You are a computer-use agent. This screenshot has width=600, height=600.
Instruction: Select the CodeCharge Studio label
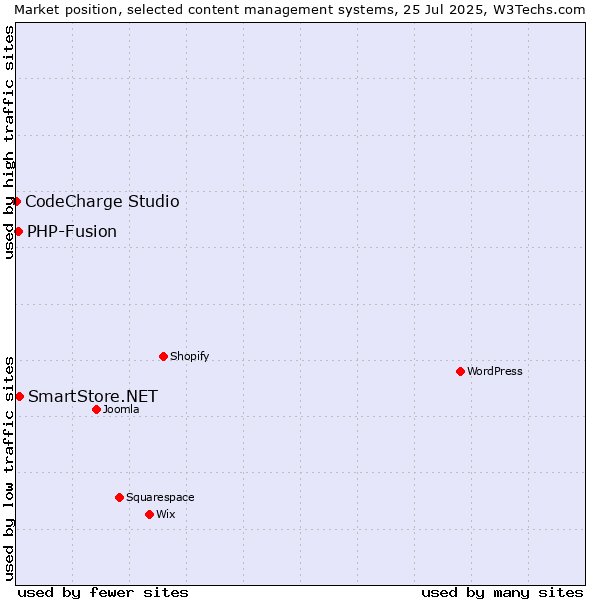(102, 201)
